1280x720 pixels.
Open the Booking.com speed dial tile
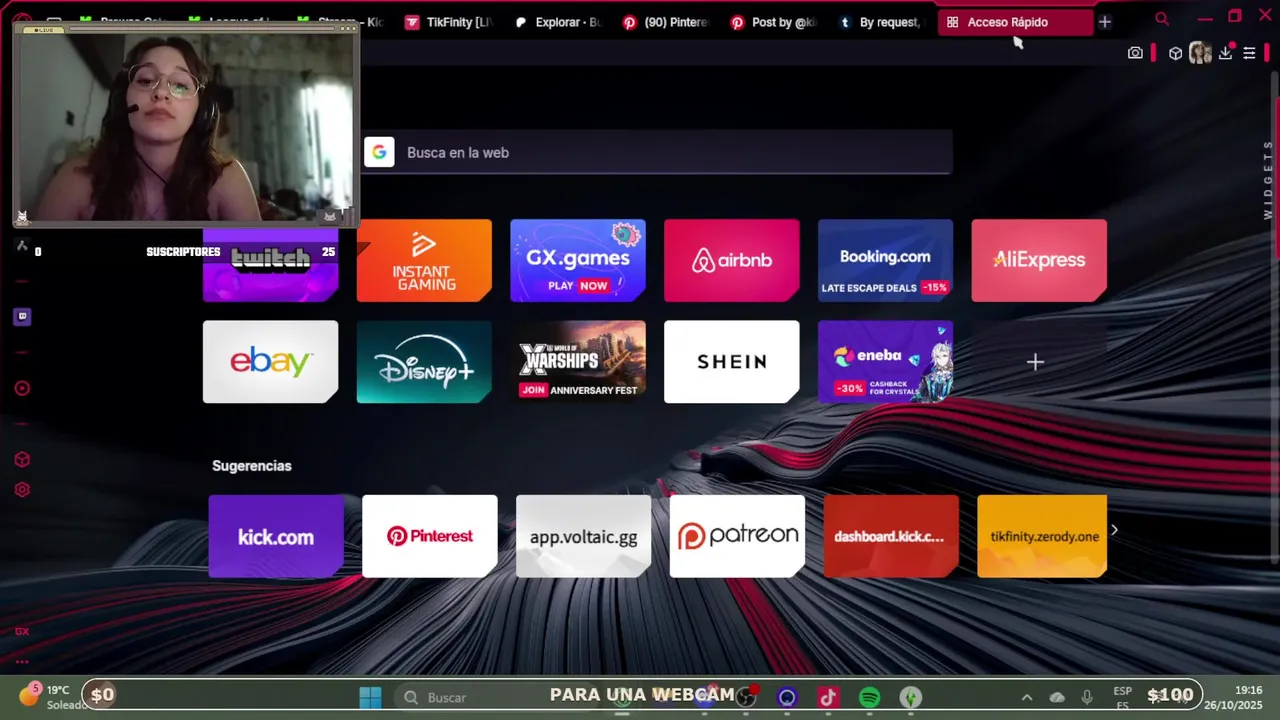(x=885, y=260)
